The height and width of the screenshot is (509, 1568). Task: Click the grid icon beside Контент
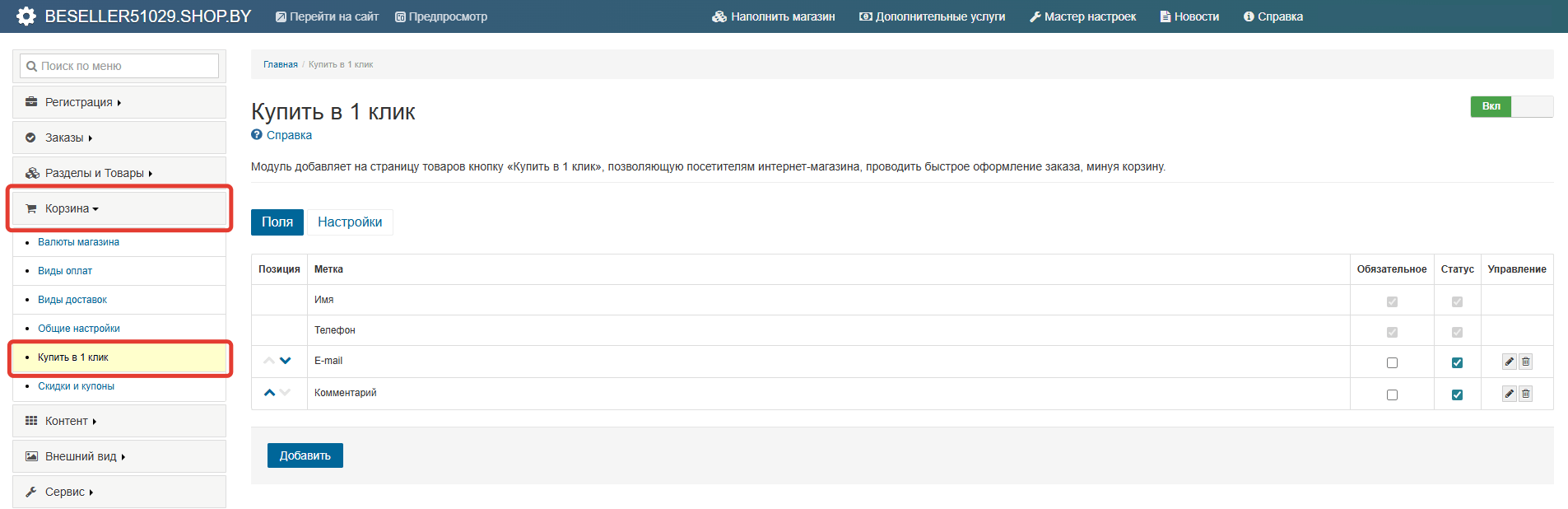(x=31, y=421)
